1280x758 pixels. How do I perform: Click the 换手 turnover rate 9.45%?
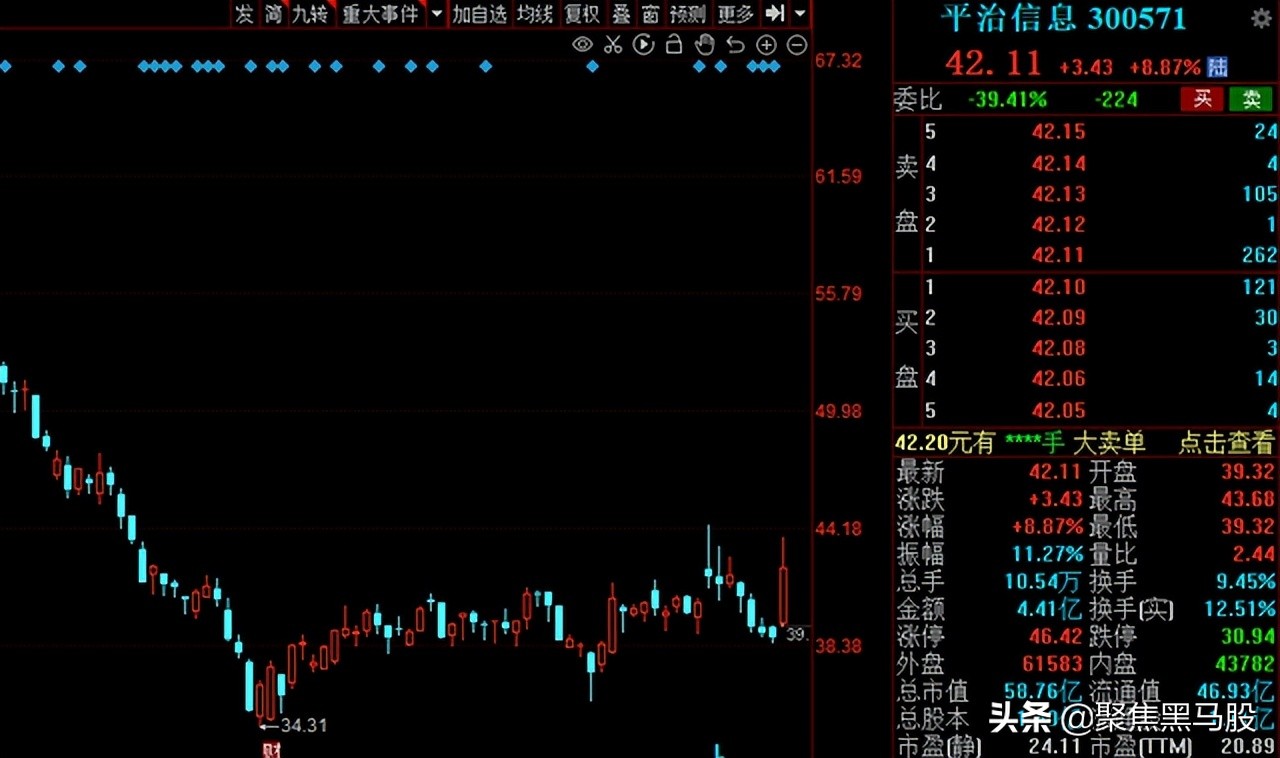pyautogui.click(x=1244, y=581)
